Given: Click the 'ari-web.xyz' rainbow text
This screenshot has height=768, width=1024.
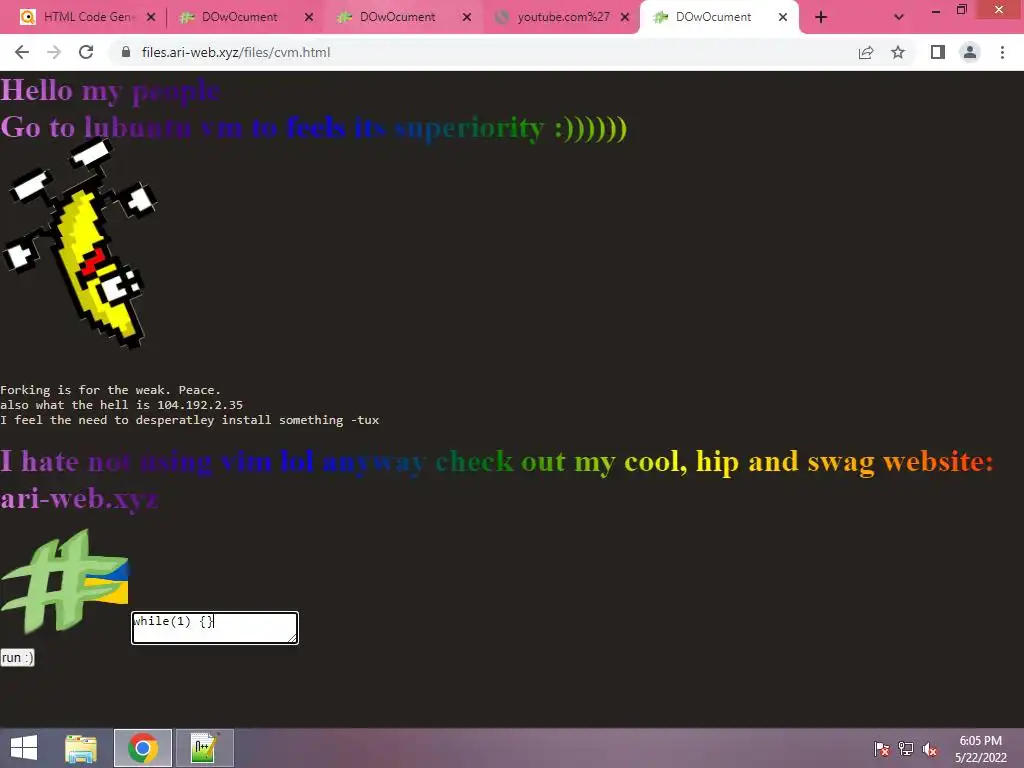Looking at the screenshot, I should point(78,499).
